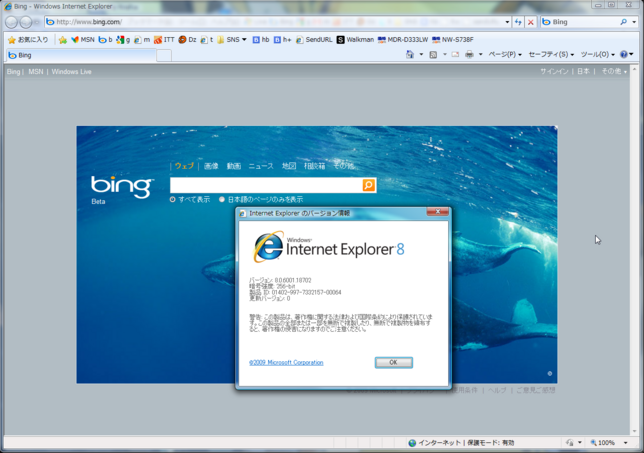
Task: Select the ウェブ search category
Action: pos(184,166)
